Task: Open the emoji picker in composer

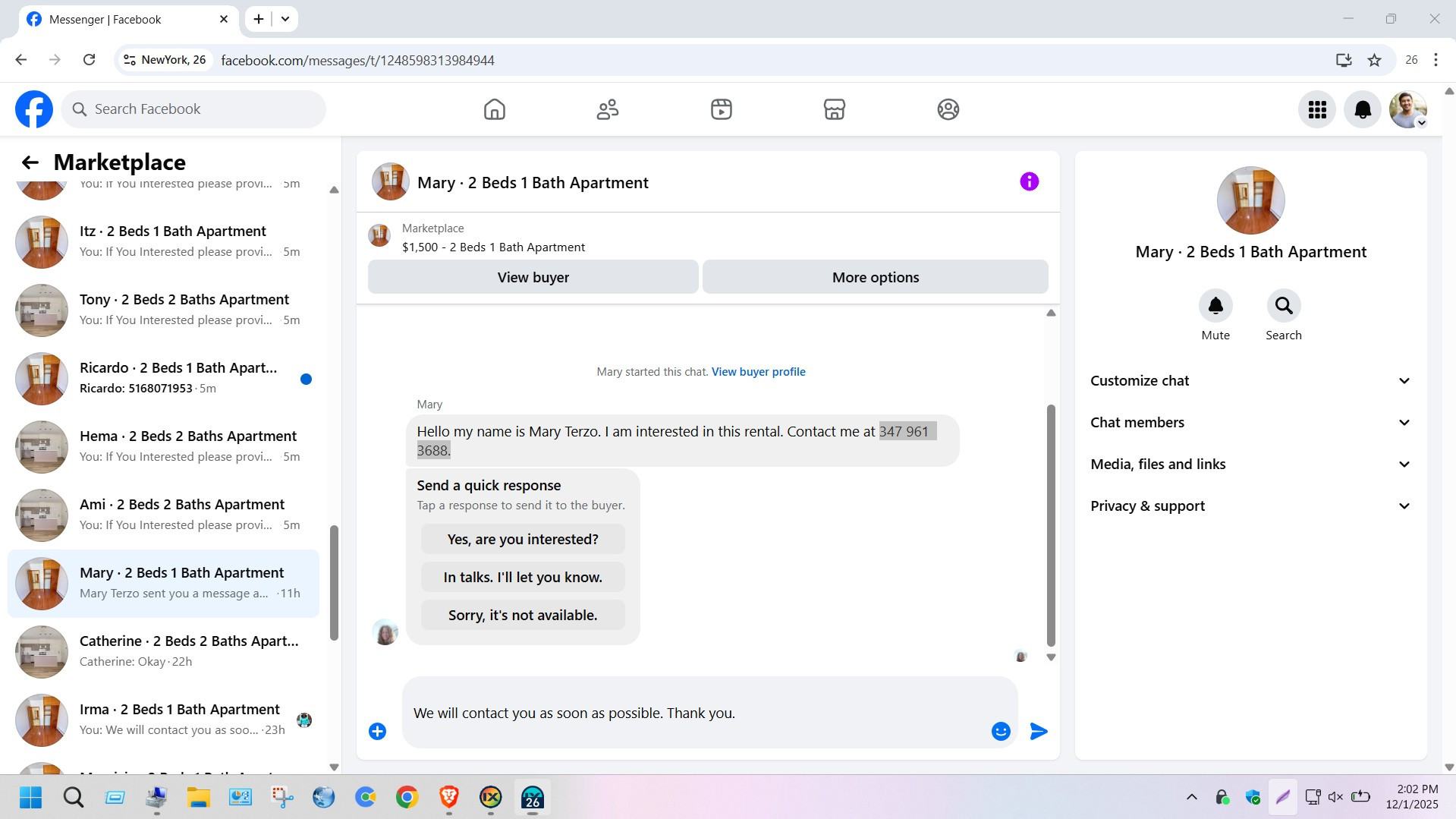Action: point(1001,731)
